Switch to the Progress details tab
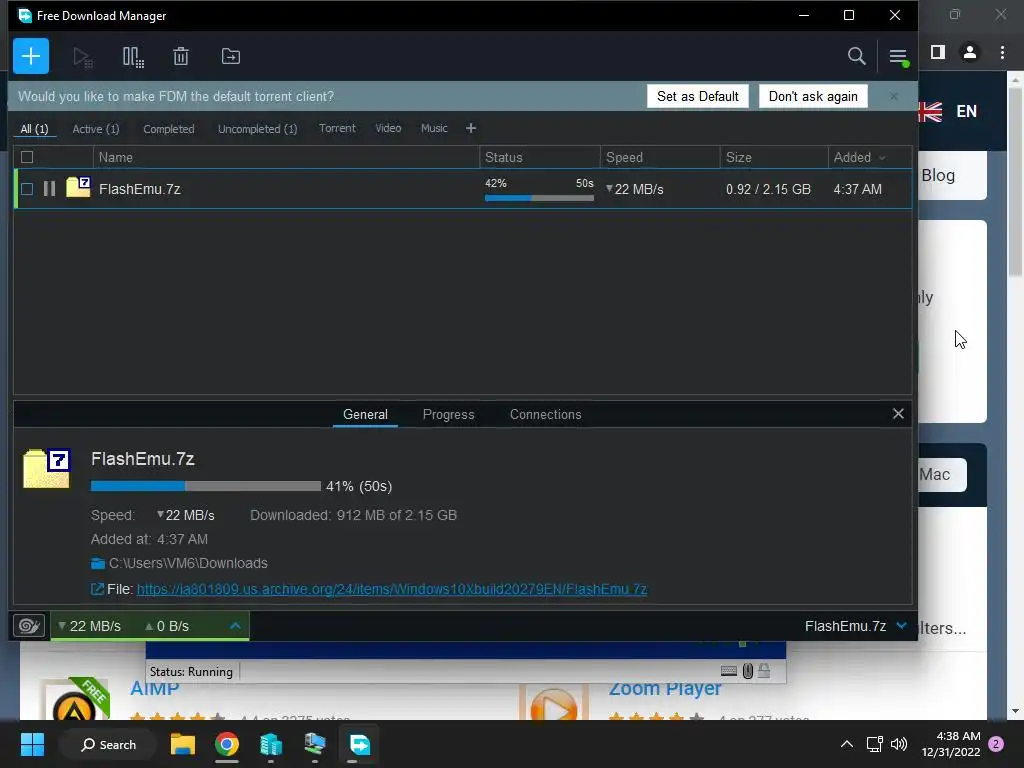Viewport: 1024px width, 768px height. (x=448, y=414)
